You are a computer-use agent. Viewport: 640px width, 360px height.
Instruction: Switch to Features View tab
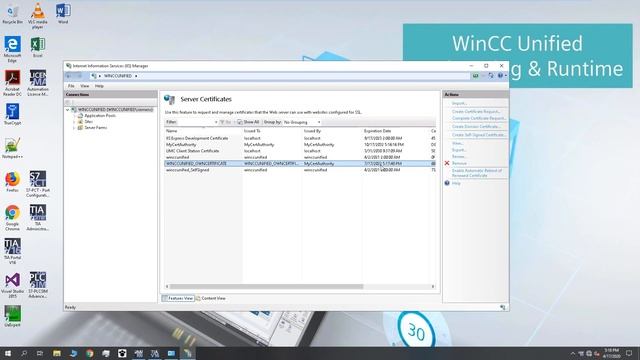178,298
